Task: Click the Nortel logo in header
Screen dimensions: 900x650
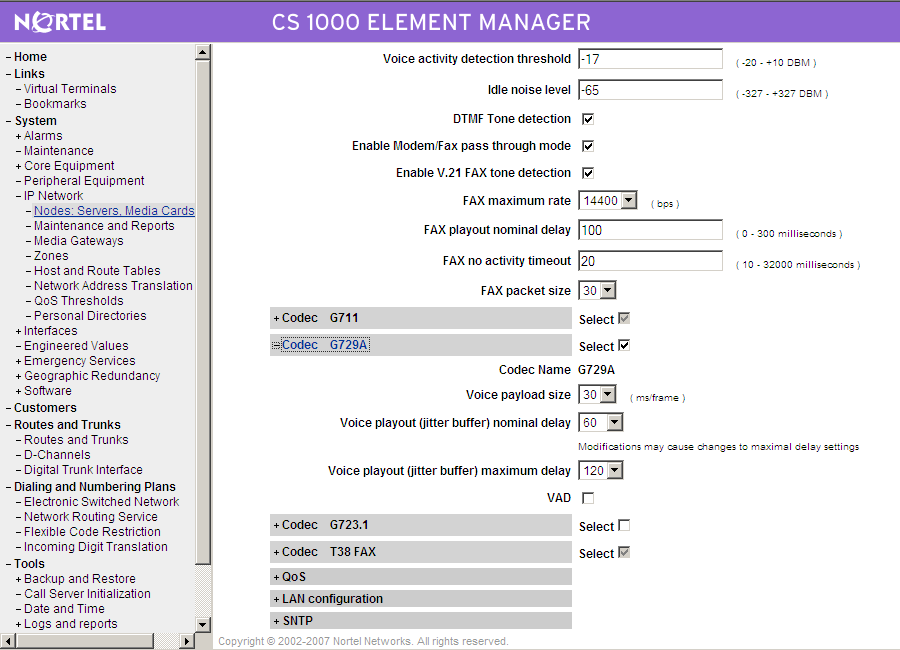Action: 60,22
